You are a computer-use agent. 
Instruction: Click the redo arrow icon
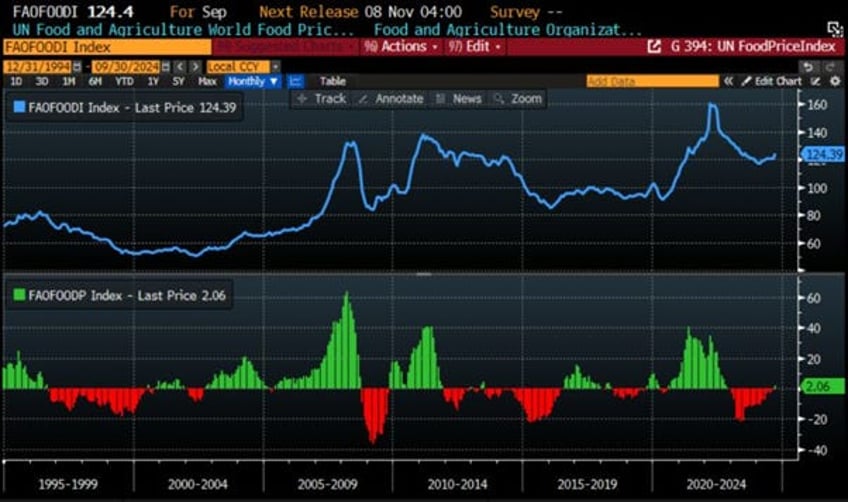831,67
